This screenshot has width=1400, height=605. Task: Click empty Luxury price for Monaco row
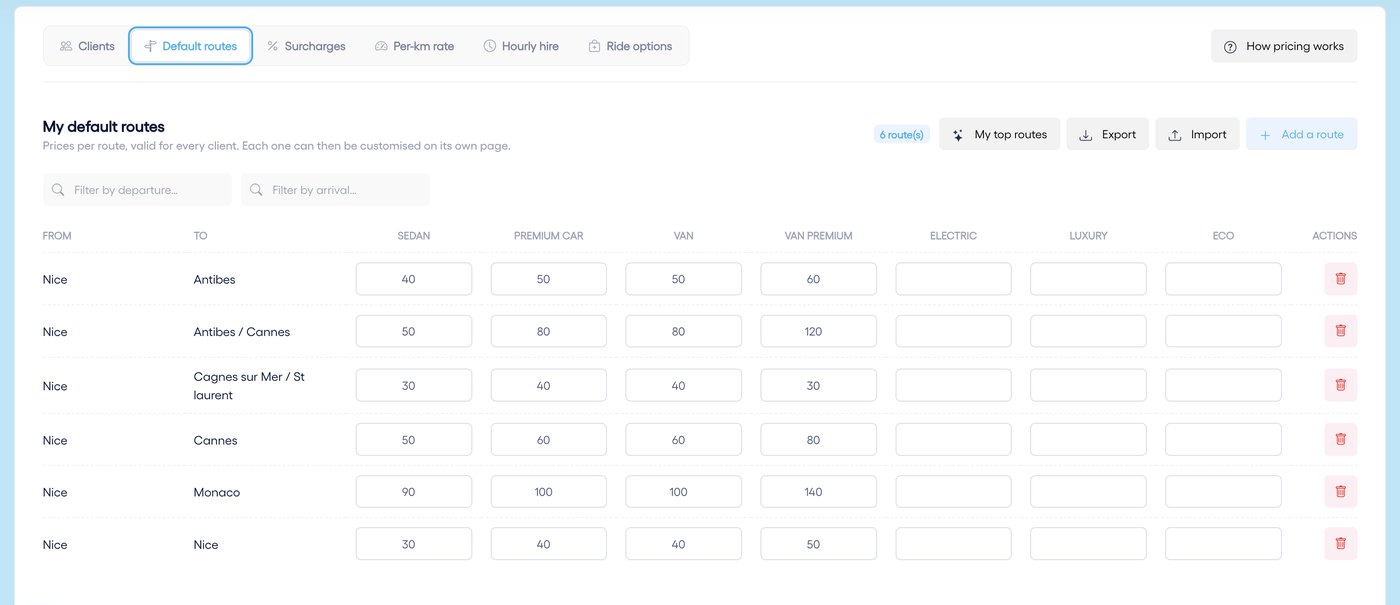click(1088, 491)
